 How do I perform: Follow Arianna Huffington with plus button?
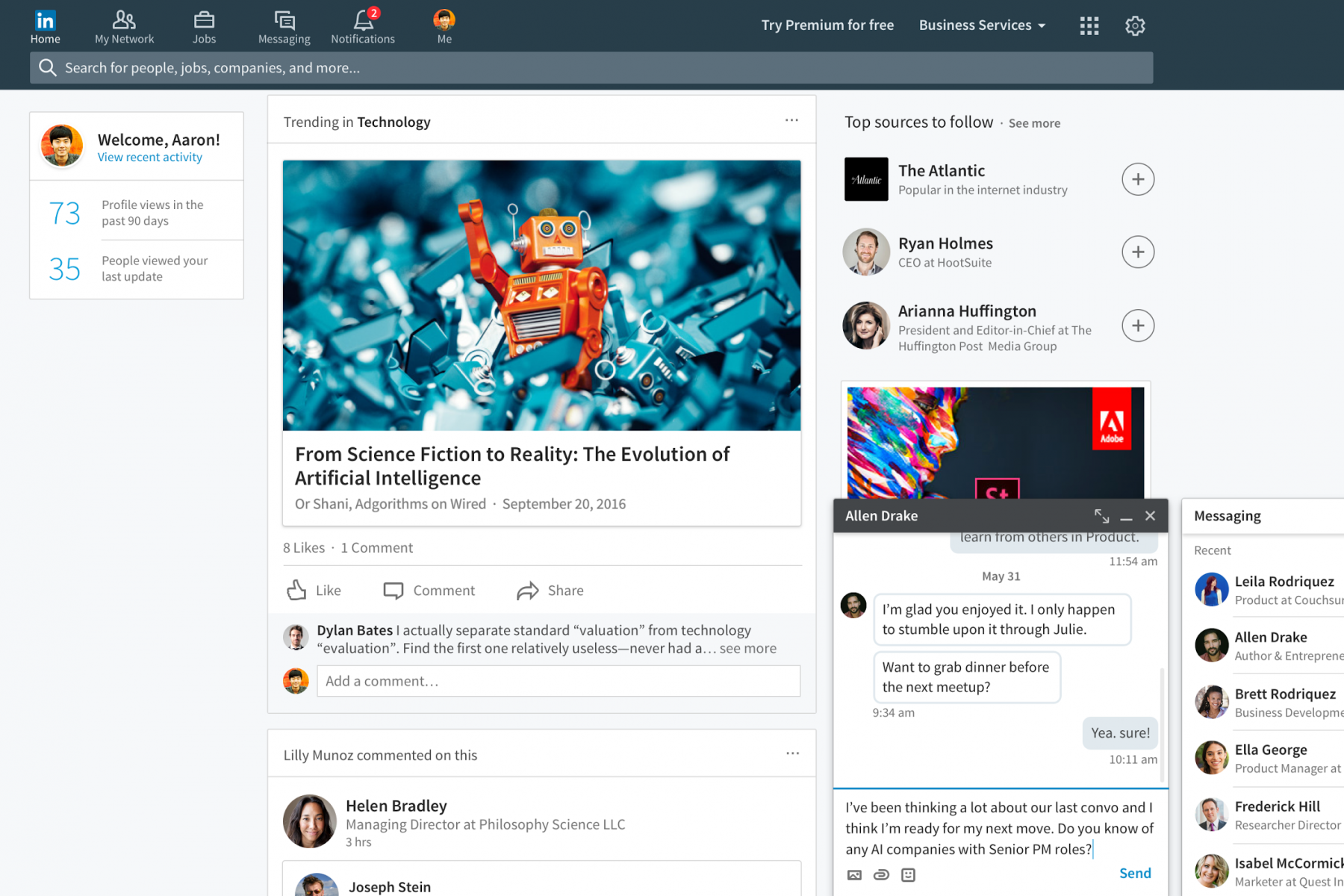point(1137,326)
